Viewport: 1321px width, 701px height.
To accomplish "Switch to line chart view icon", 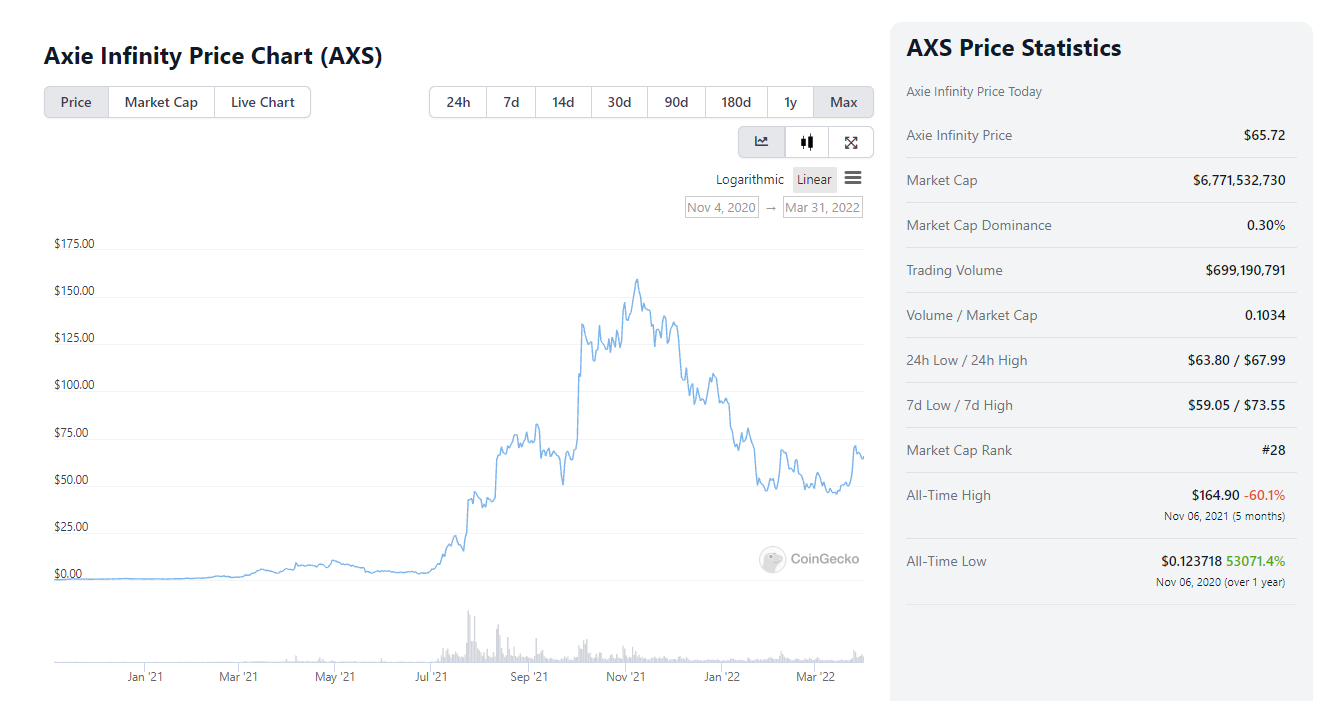I will (762, 142).
